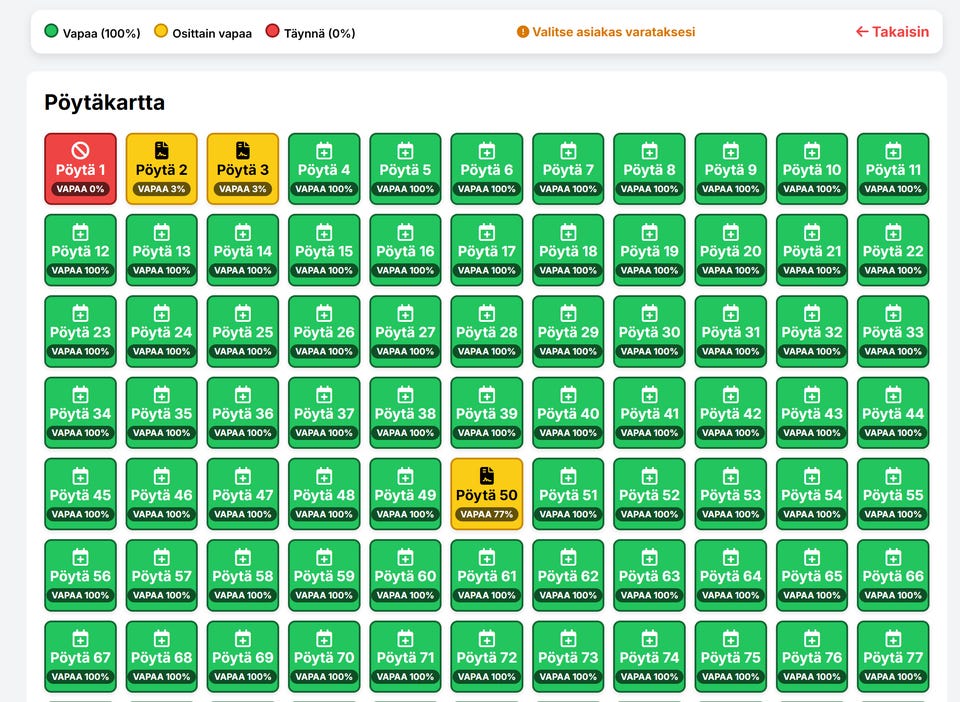The width and height of the screenshot is (960, 702).
Task: Select table card Pöytä 26
Action: click(x=324, y=332)
